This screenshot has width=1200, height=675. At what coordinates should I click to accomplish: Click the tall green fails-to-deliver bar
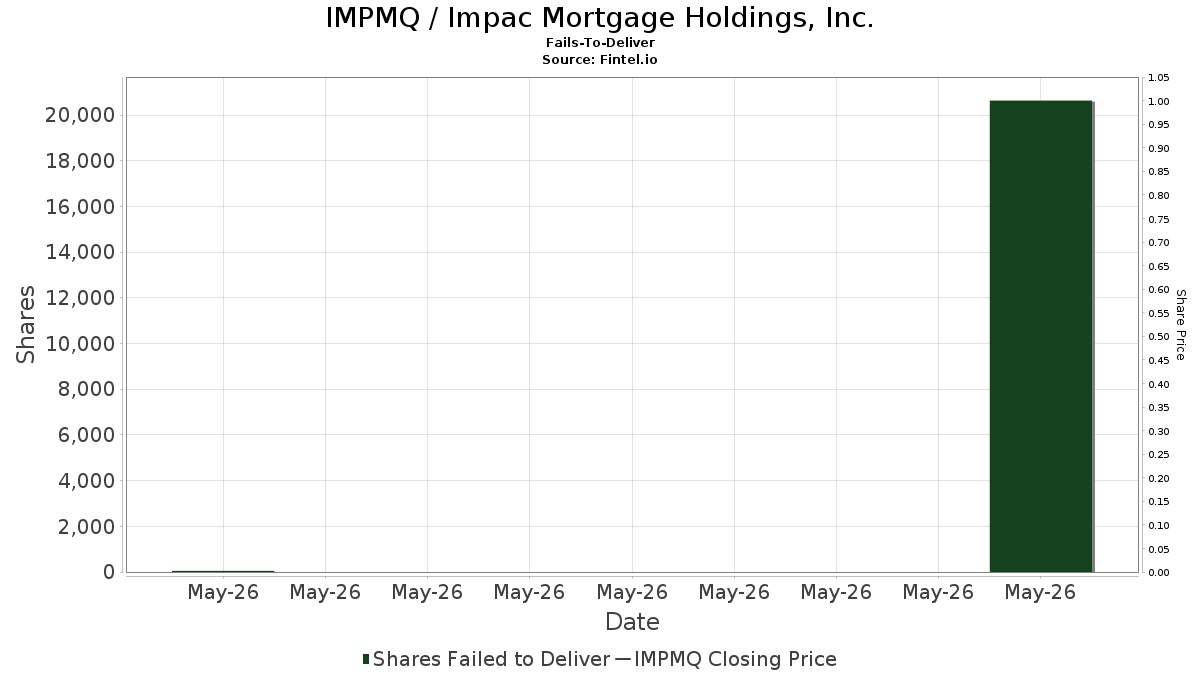1040,336
